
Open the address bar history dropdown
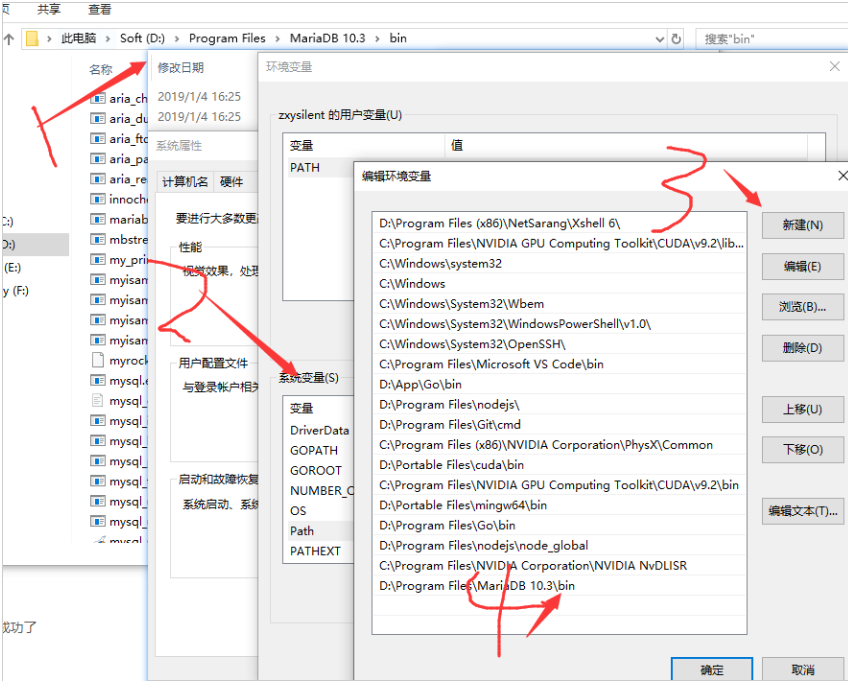[x=657, y=39]
